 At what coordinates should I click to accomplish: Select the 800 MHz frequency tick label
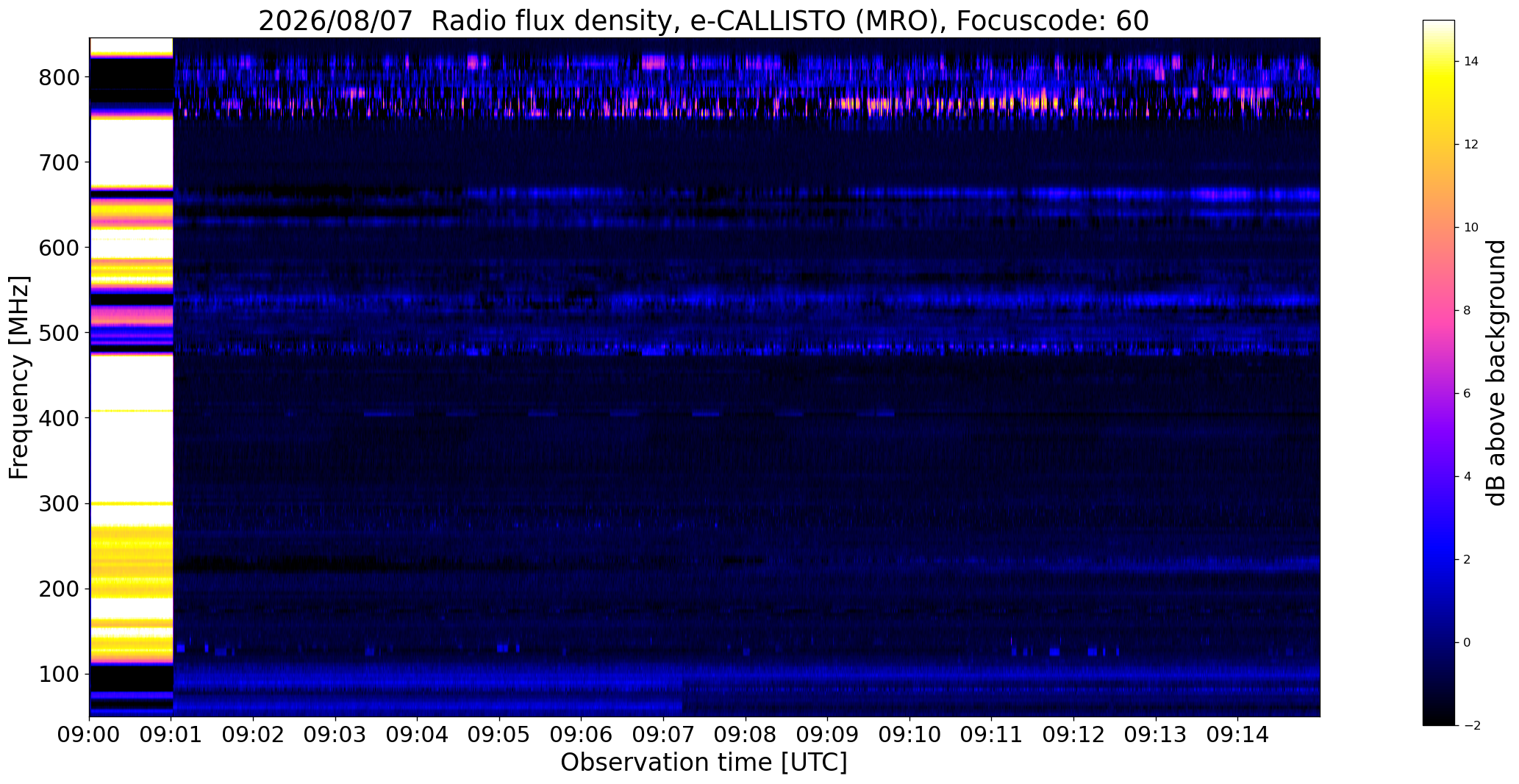pyautogui.click(x=60, y=77)
